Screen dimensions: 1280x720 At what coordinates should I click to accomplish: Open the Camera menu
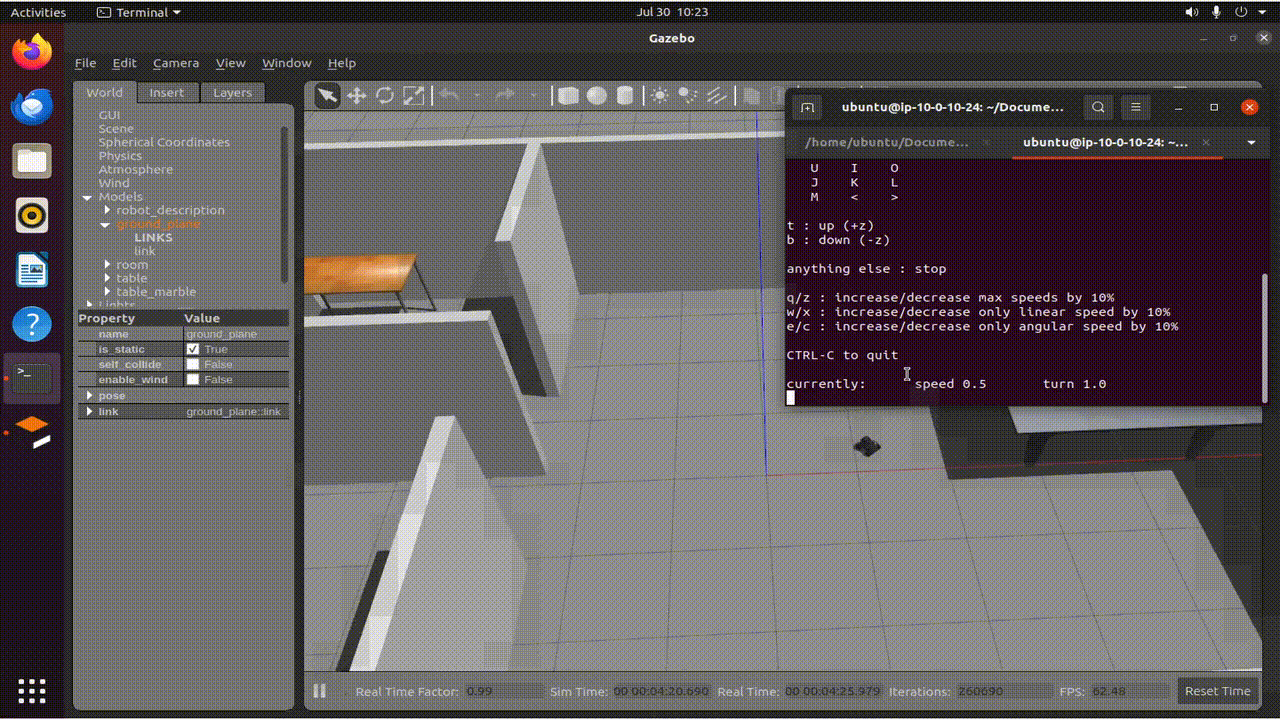click(x=175, y=63)
